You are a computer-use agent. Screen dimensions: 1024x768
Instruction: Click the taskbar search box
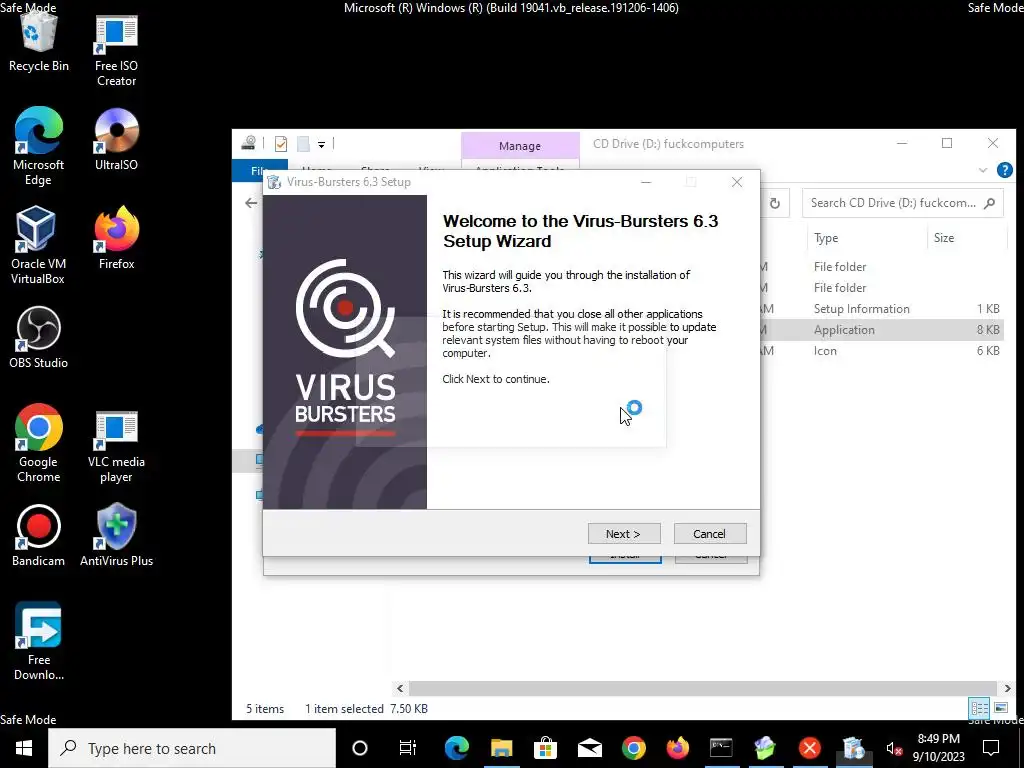pyautogui.click(x=192, y=748)
